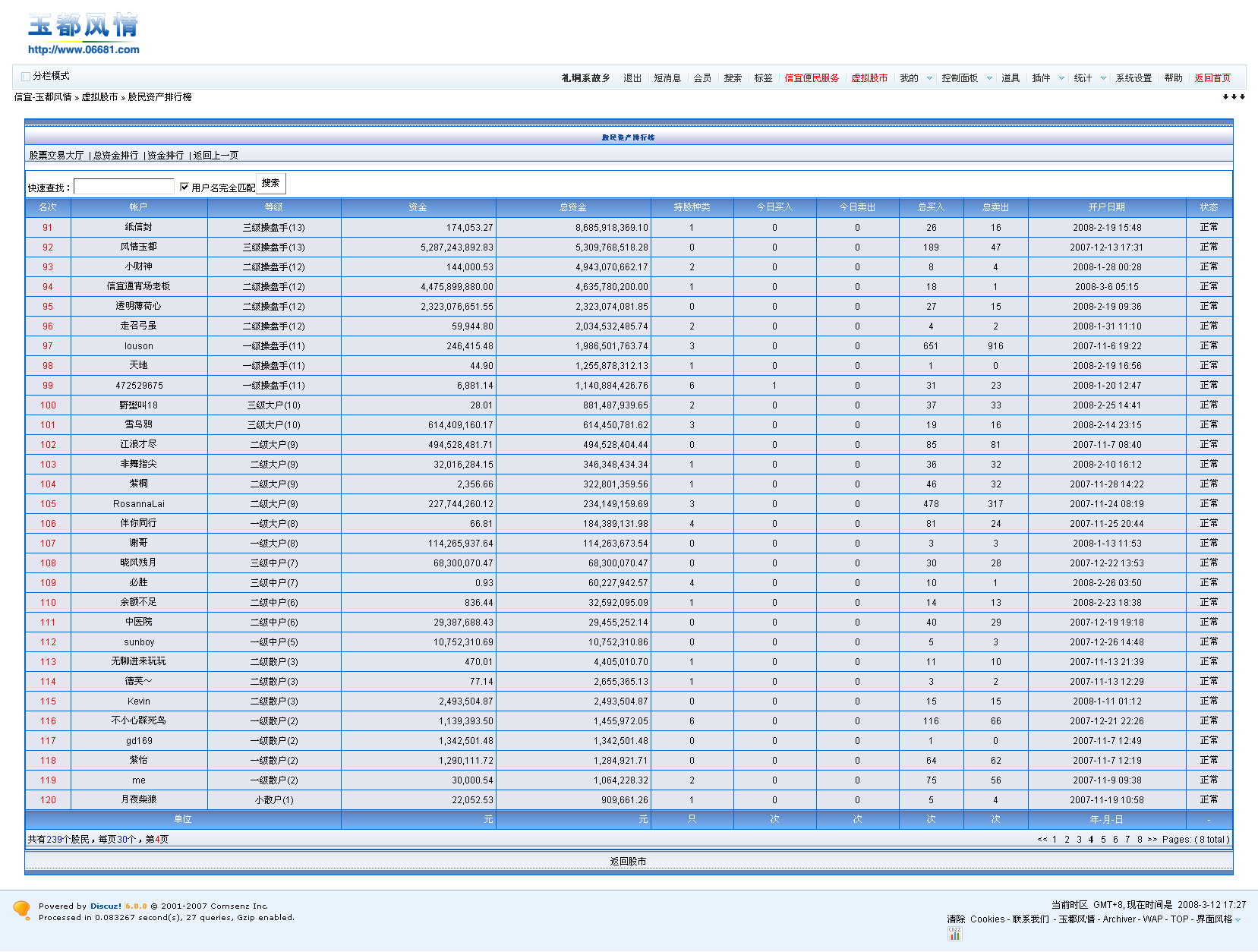The height and width of the screenshot is (952, 1258).
Task: Click account name Kevin in rank 115
Action: (x=138, y=701)
